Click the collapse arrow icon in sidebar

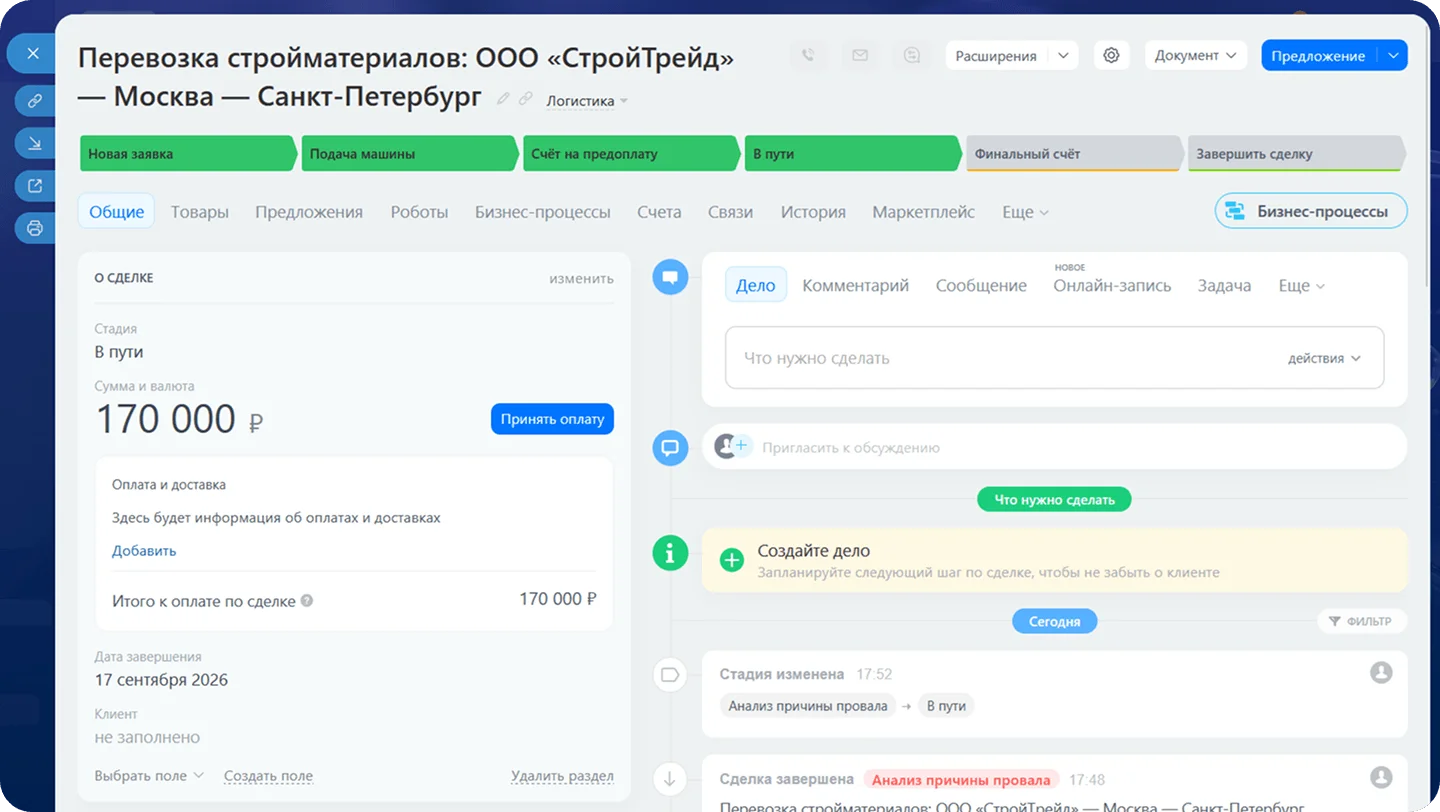35,143
